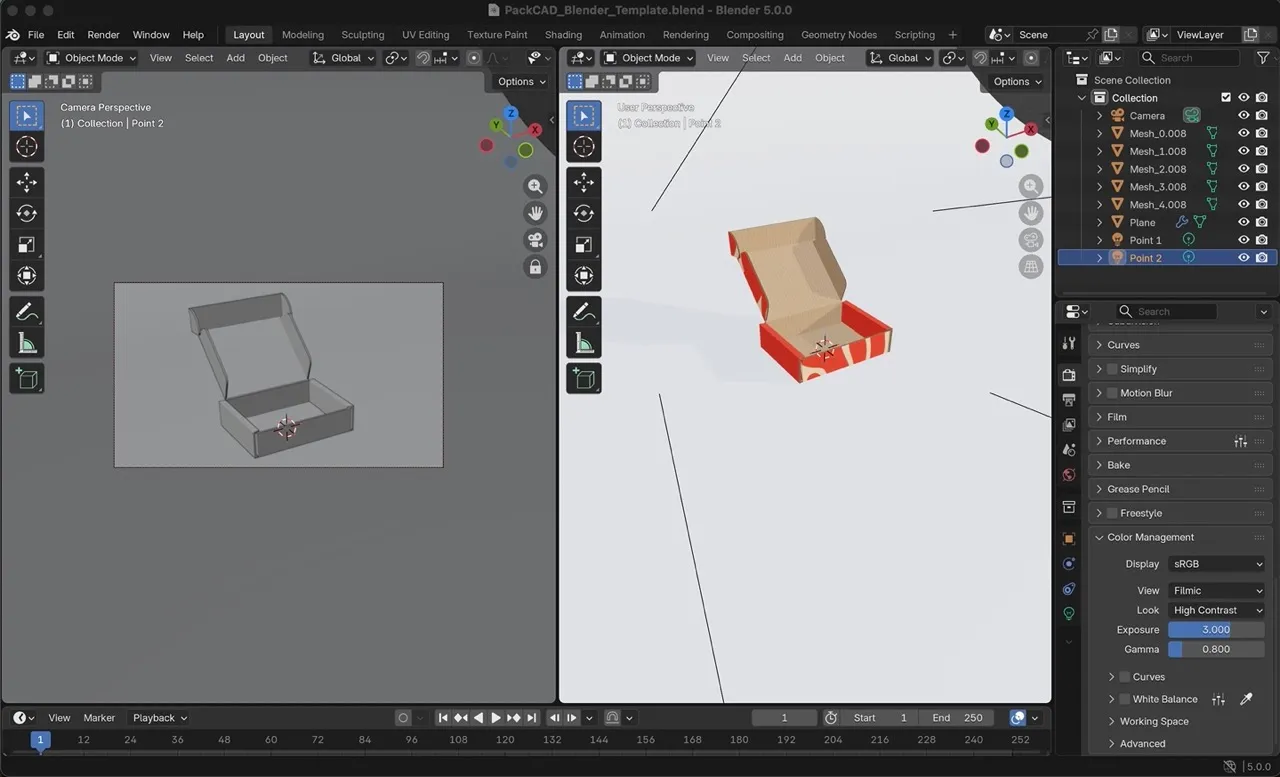Open Render Properties in the Properties editor

[1069, 375]
